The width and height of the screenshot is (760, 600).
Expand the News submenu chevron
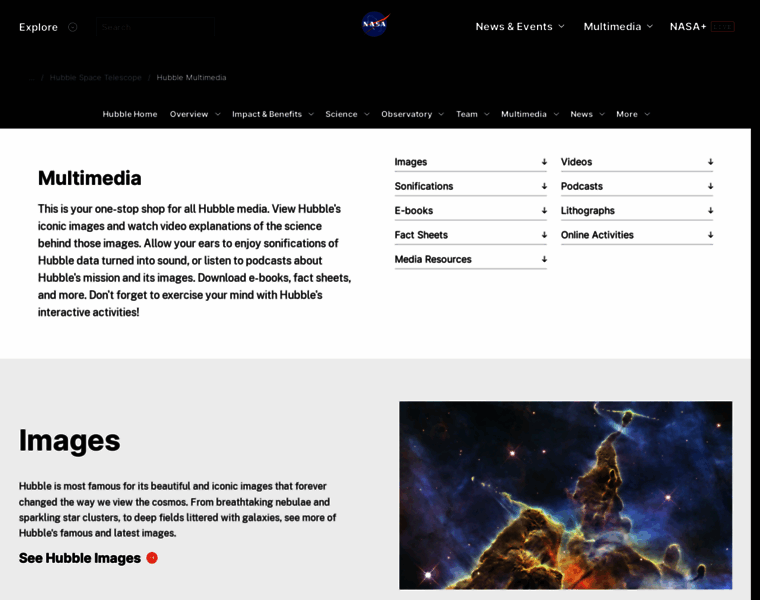tap(602, 114)
